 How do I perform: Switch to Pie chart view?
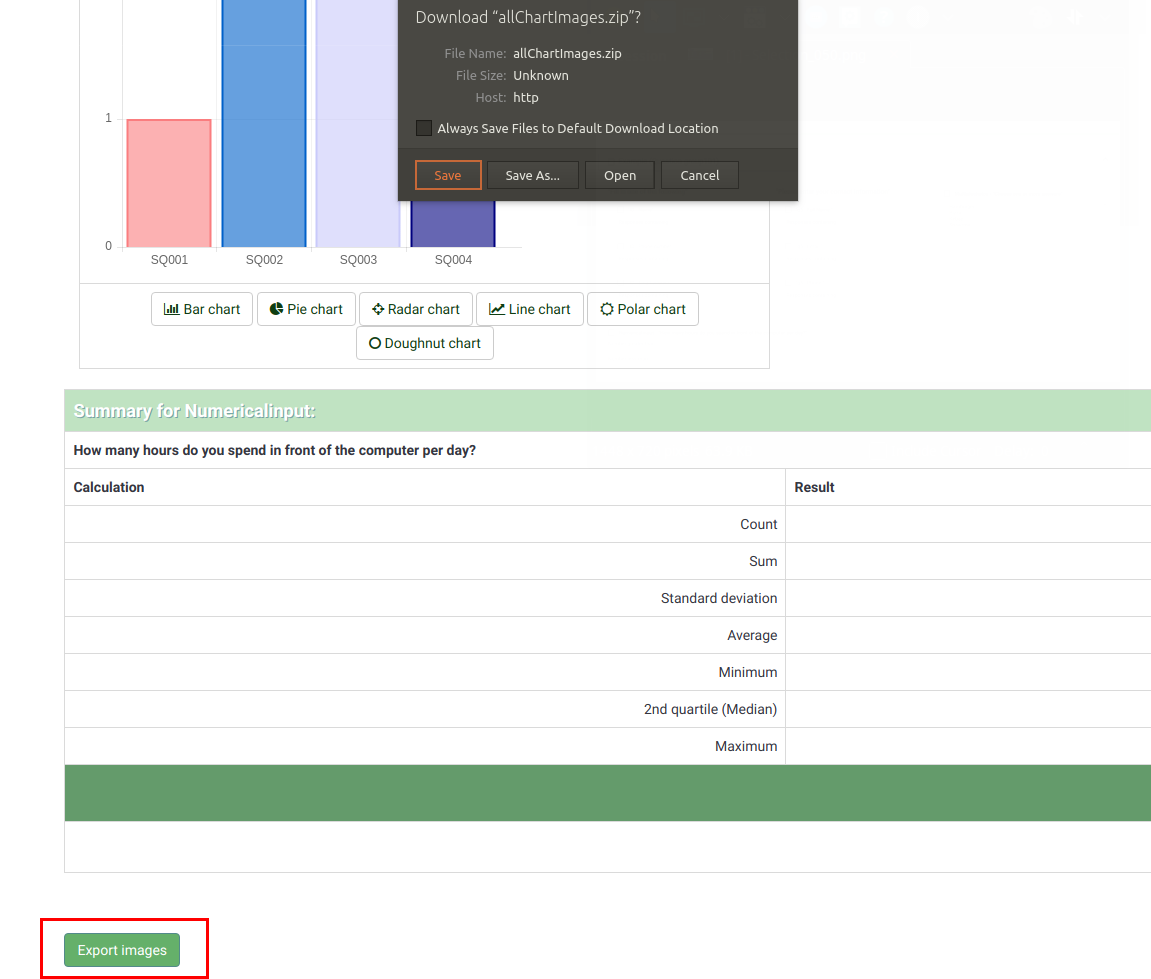pos(306,309)
